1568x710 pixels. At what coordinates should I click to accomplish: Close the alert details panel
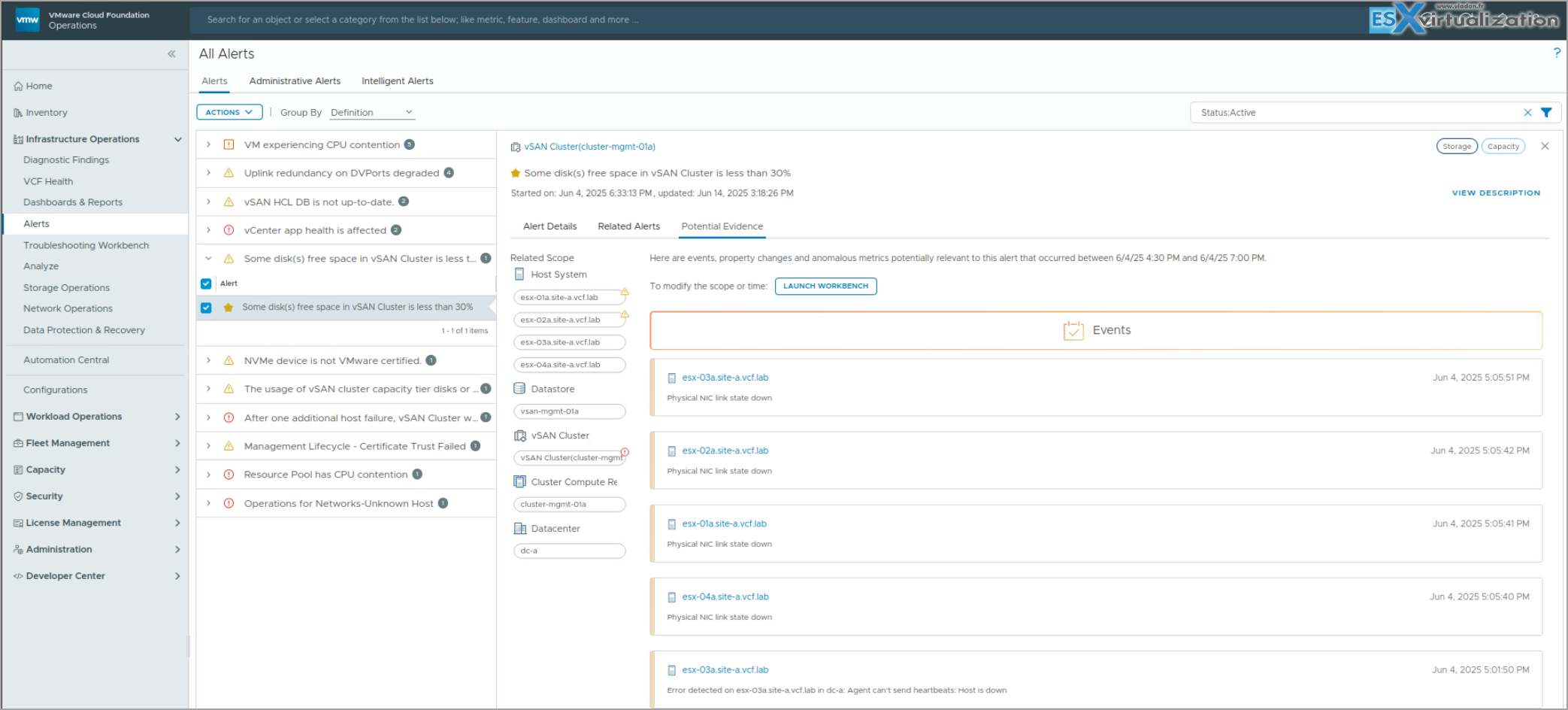tap(1545, 146)
